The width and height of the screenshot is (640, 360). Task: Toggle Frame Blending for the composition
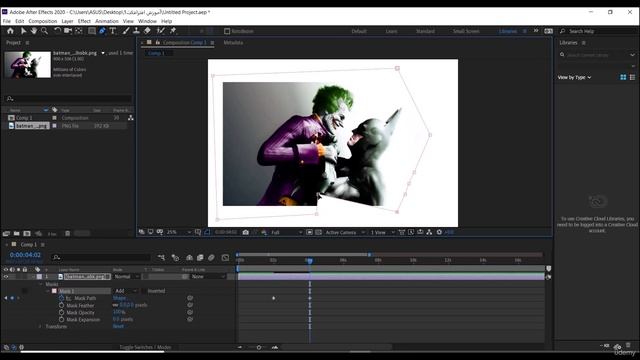(x=200, y=258)
